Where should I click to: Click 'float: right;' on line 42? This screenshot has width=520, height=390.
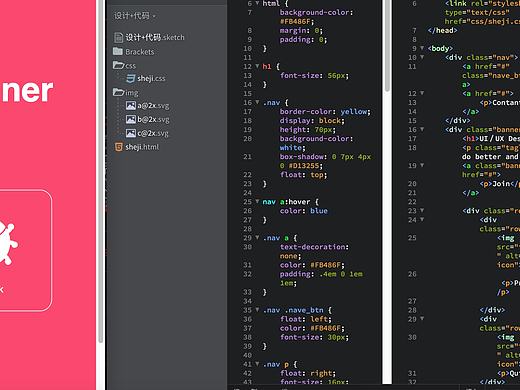308,373
